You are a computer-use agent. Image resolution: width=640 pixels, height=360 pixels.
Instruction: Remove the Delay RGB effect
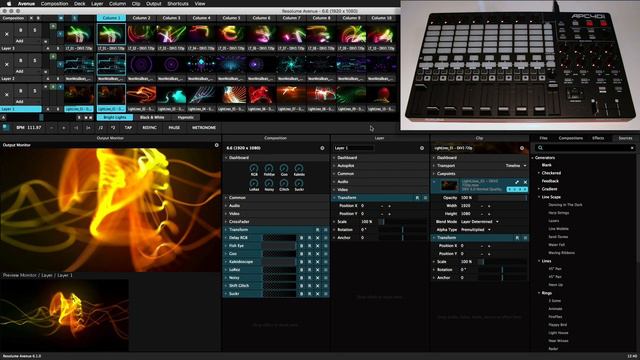318,238
